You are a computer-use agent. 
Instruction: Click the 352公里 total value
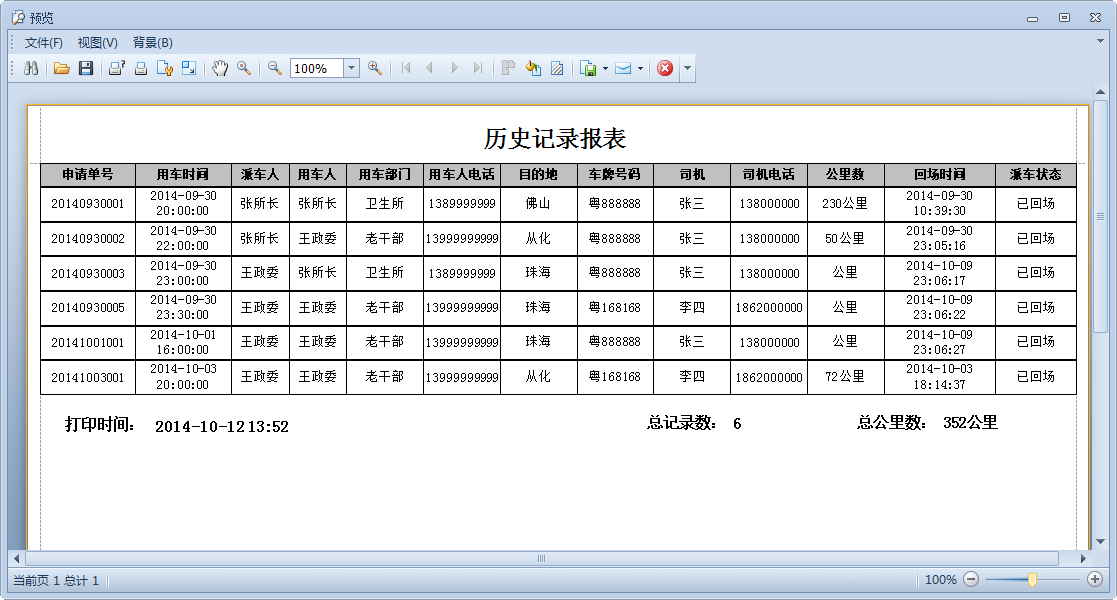[970, 423]
